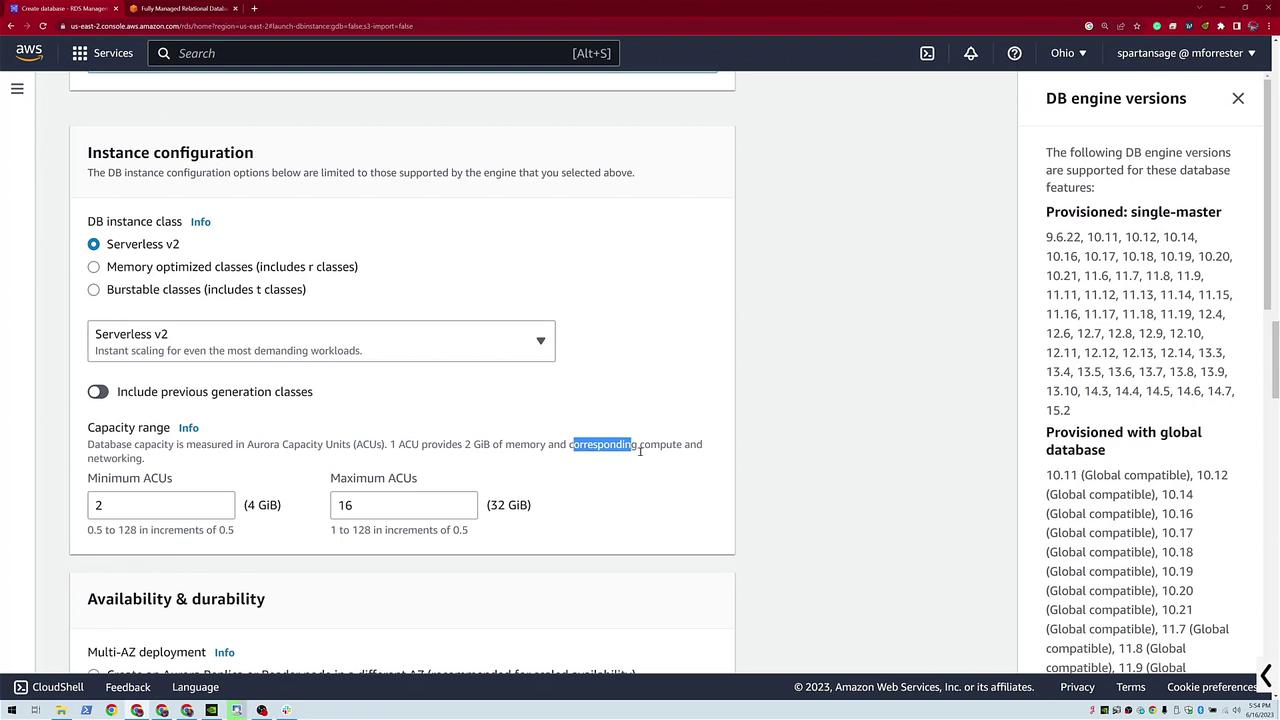Open the help question mark icon
This screenshot has width=1280, height=720.
(1014, 53)
